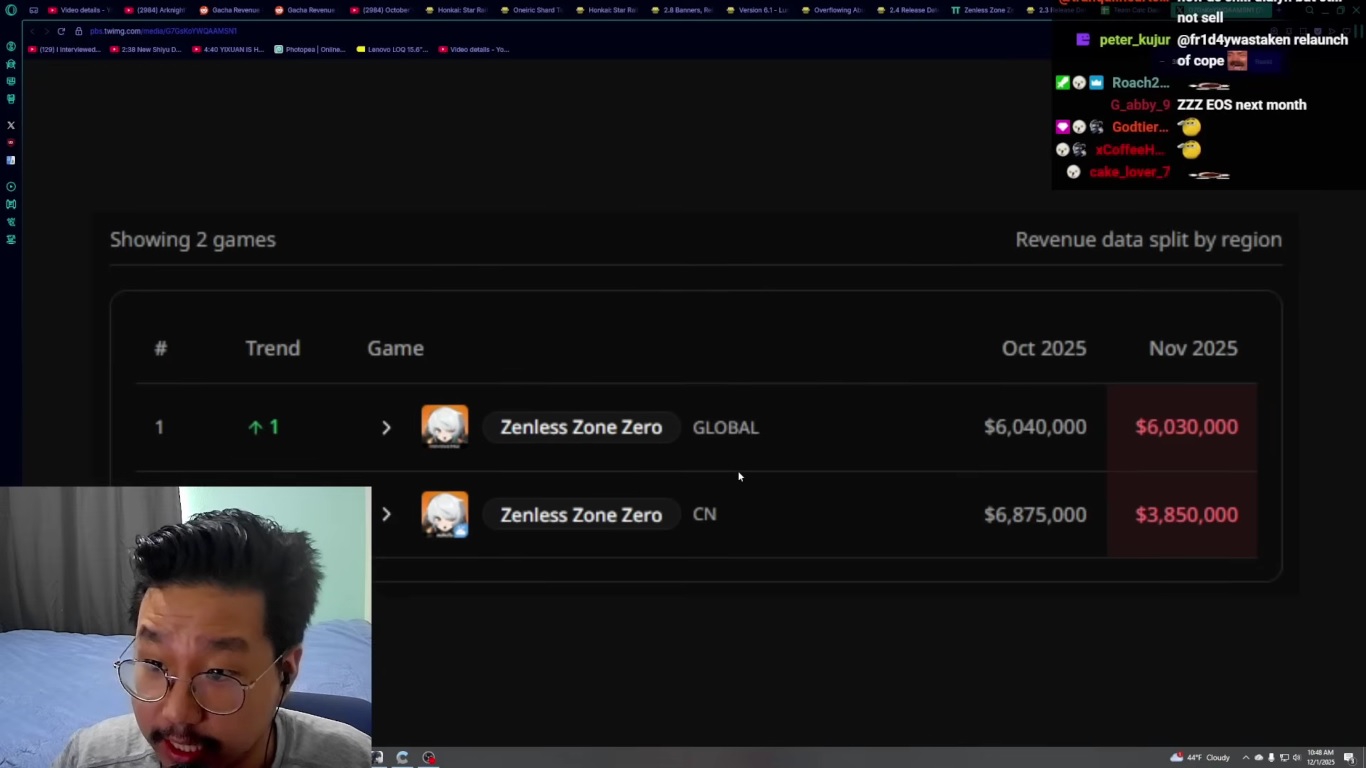Click the game icon in the CN row
1366x768 pixels.
coord(445,515)
